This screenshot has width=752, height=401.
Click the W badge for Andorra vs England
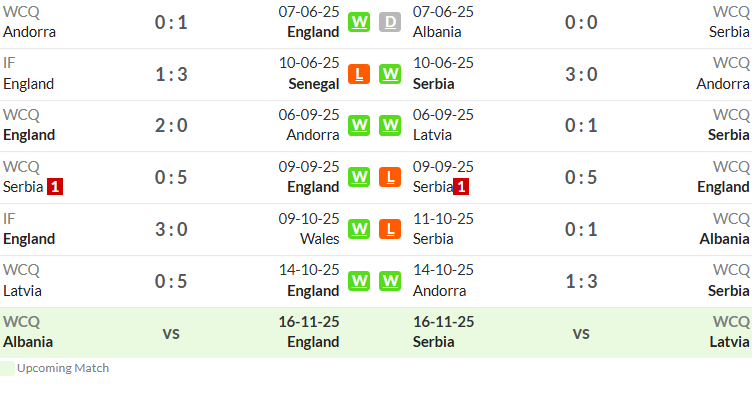(359, 22)
